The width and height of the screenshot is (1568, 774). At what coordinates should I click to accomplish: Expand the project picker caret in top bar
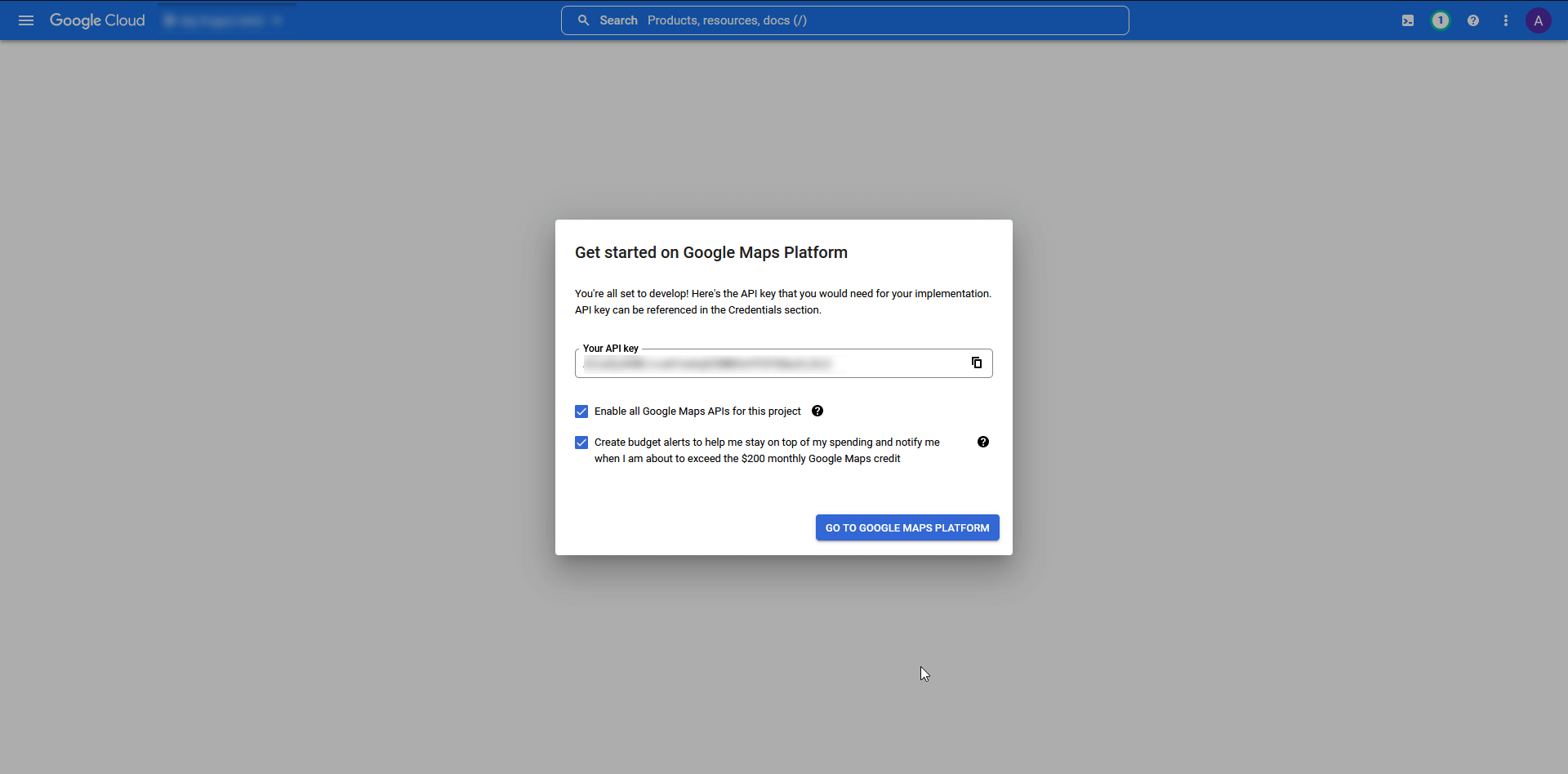(x=278, y=20)
